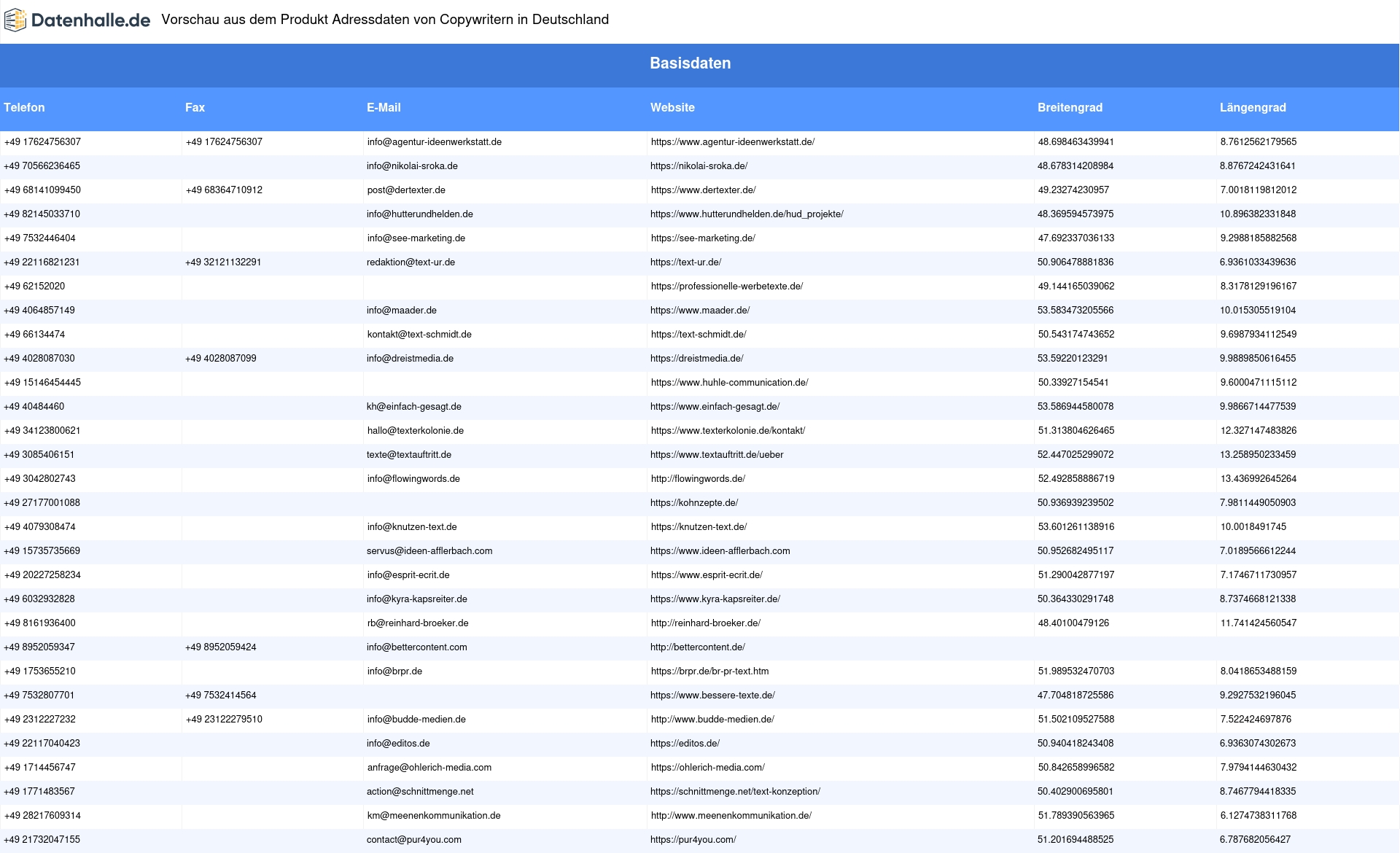
Task: Select latitude value 48.698463439941
Action: click(x=1076, y=142)
